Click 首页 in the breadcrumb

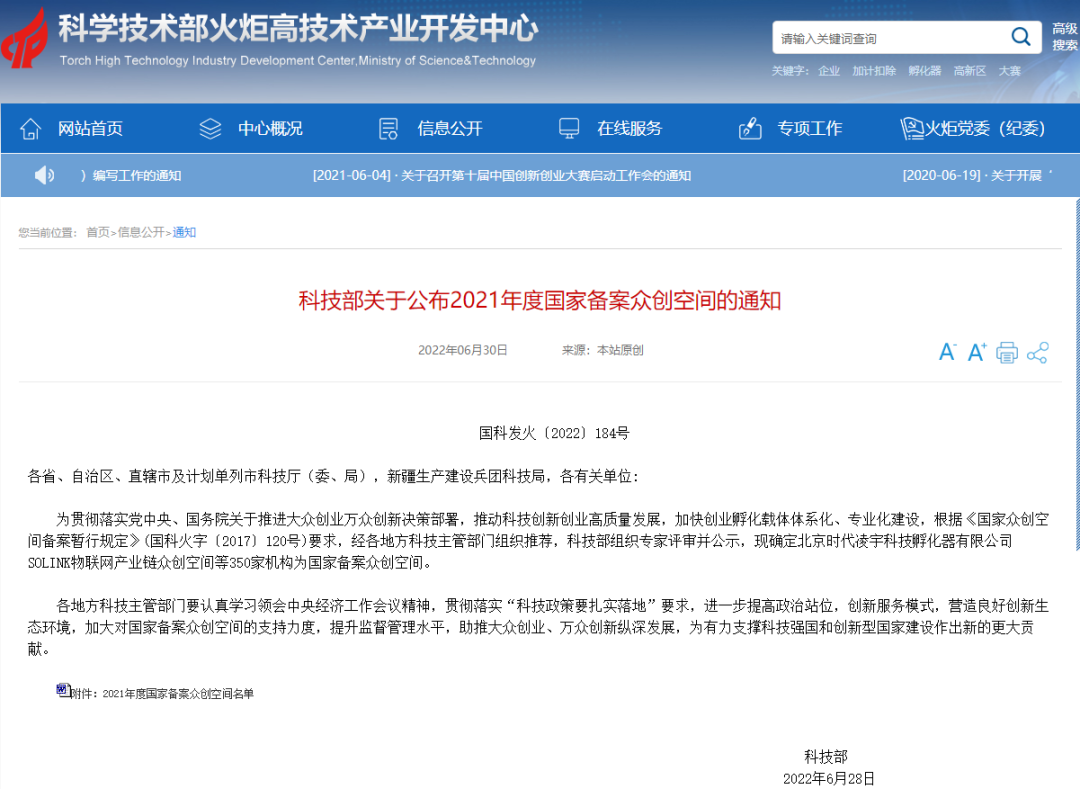97,232
